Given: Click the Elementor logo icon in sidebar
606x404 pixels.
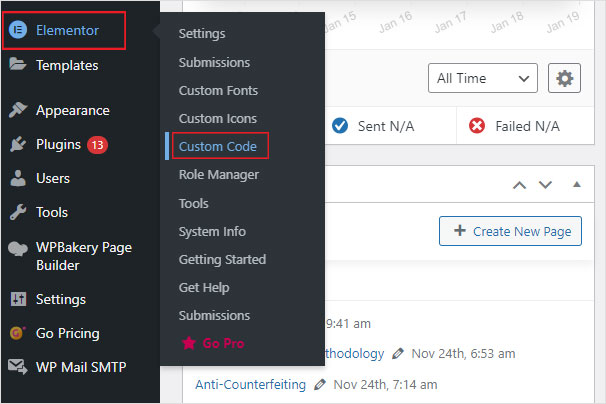Looking at the screenshot, I should (18, 30).
